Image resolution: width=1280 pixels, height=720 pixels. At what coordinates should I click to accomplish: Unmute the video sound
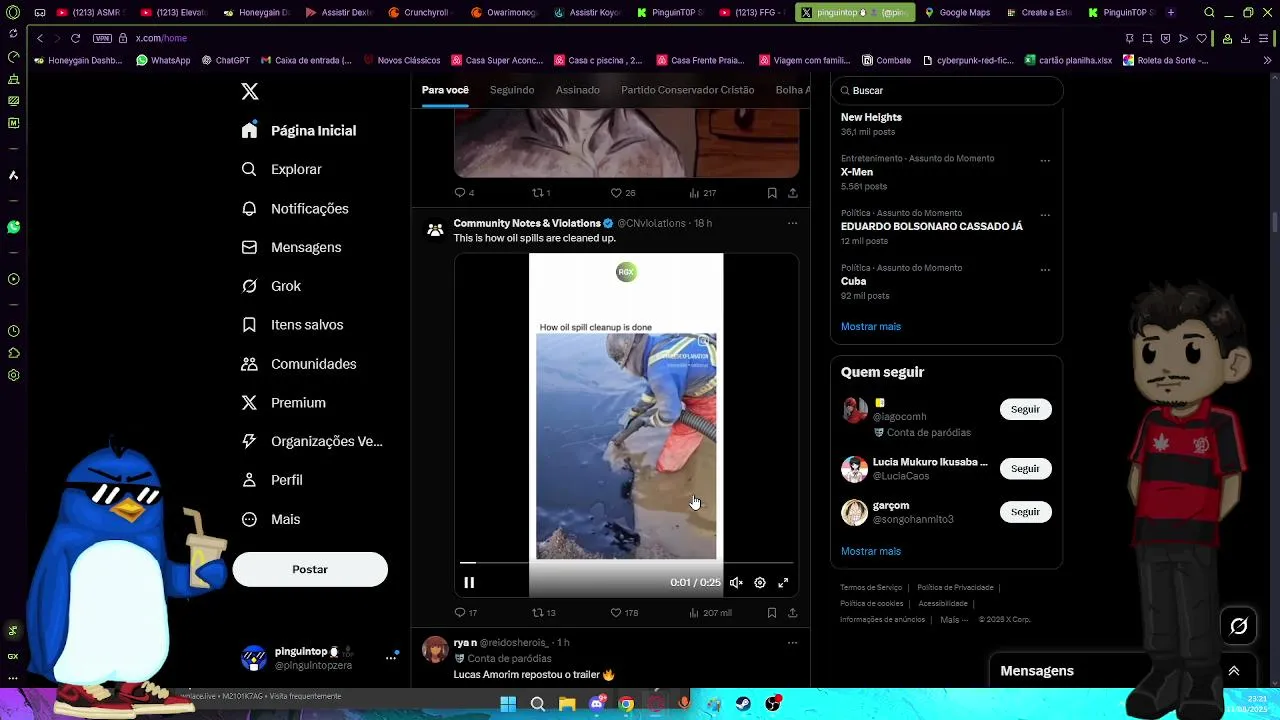(x=736, y=583)
